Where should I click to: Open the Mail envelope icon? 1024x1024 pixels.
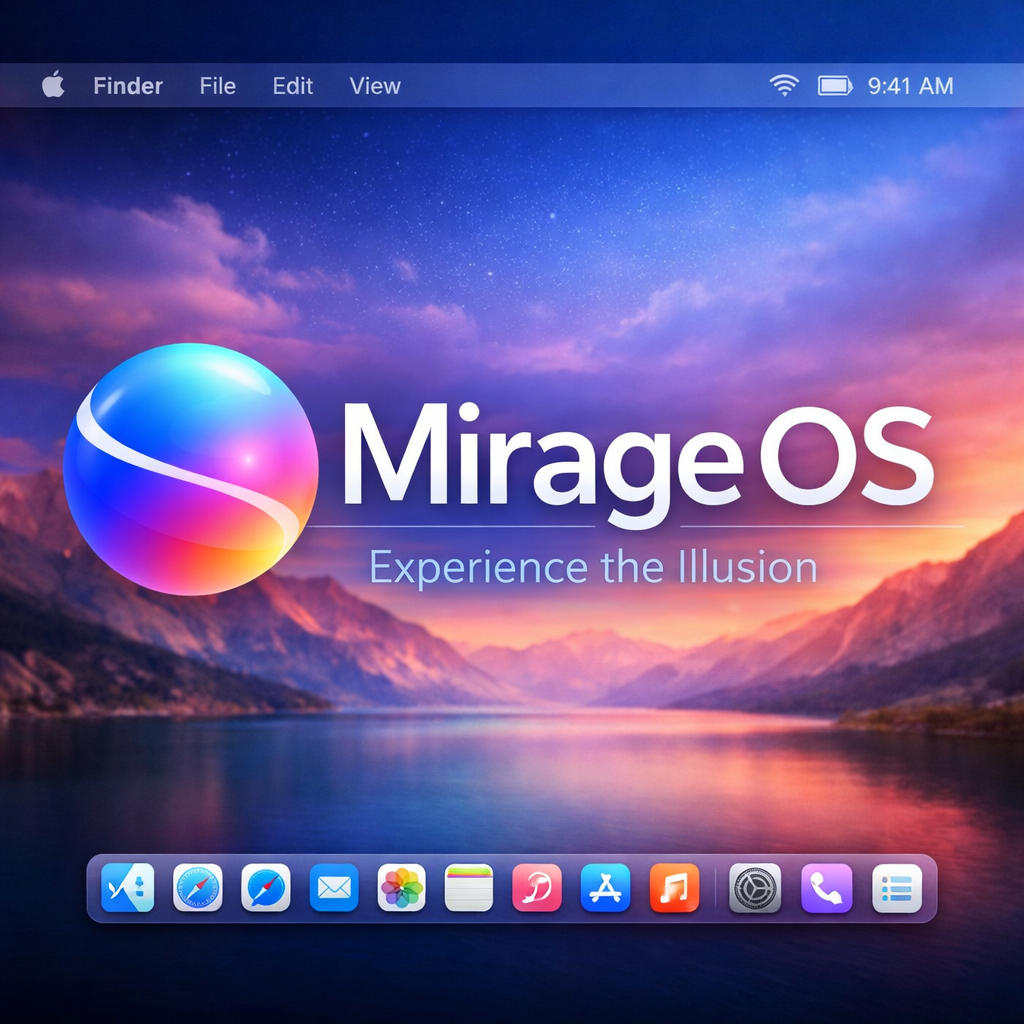334,887
